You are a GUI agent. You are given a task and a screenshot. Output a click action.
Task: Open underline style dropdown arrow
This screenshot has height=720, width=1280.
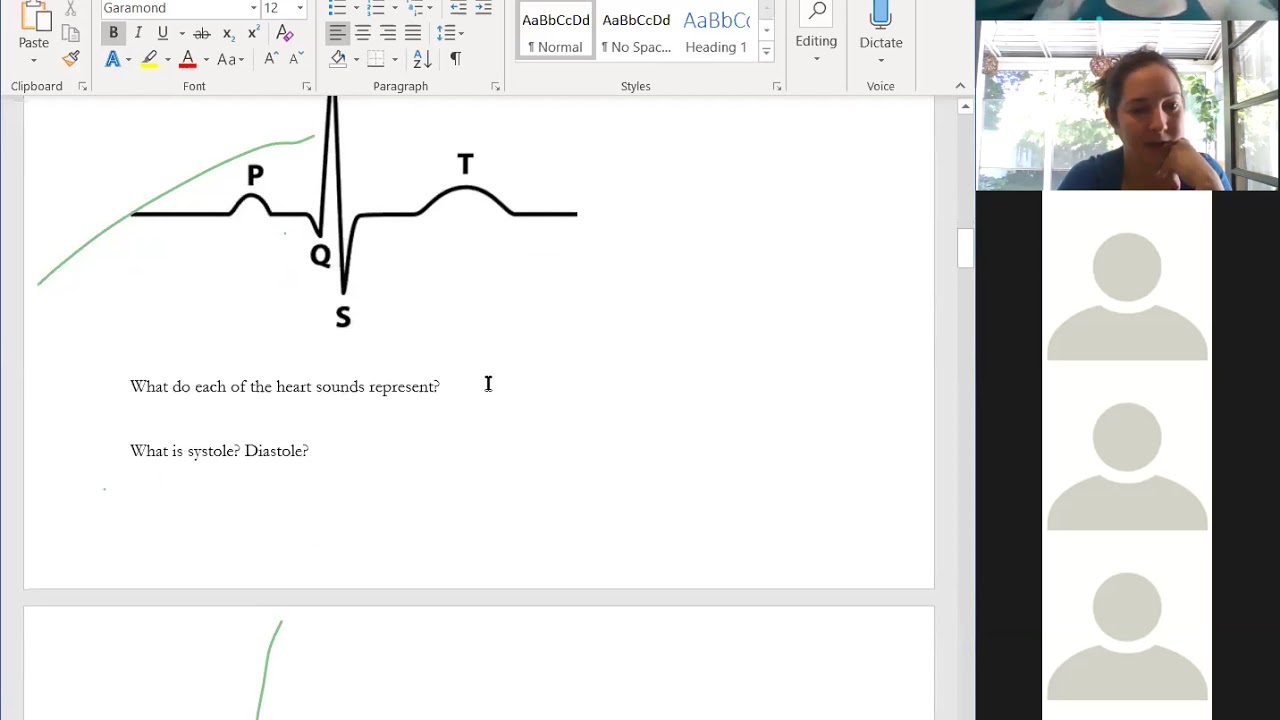[x=181, y=34]
